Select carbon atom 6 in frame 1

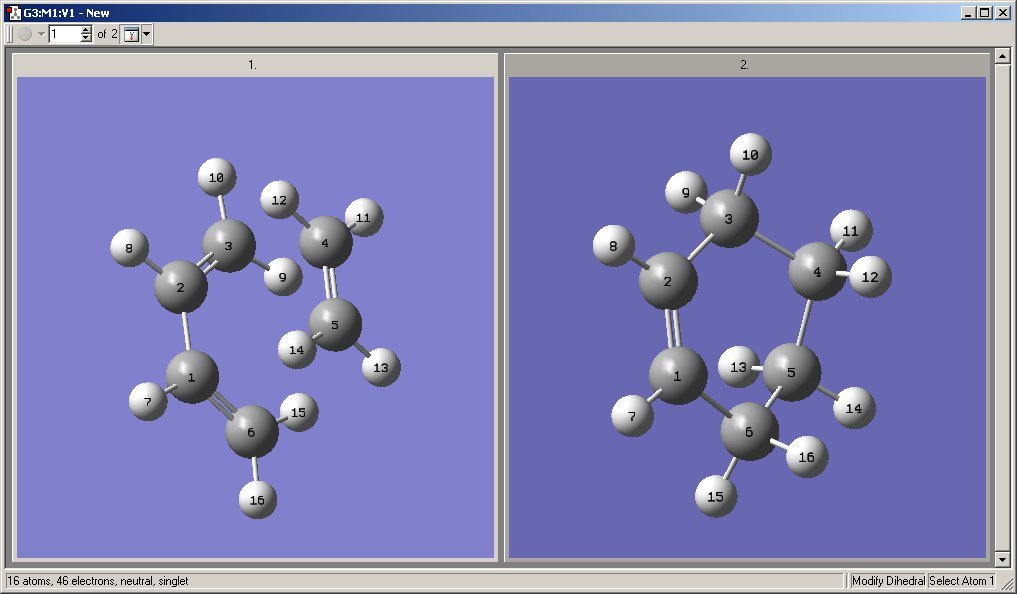pyautogui.click(x=252, y=432)
